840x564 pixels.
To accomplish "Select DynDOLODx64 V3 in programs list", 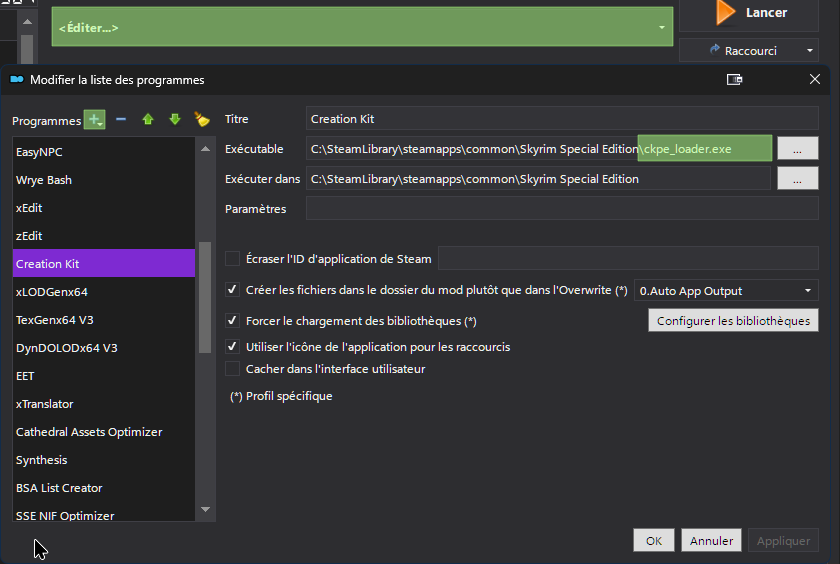I will pos(104,348).
